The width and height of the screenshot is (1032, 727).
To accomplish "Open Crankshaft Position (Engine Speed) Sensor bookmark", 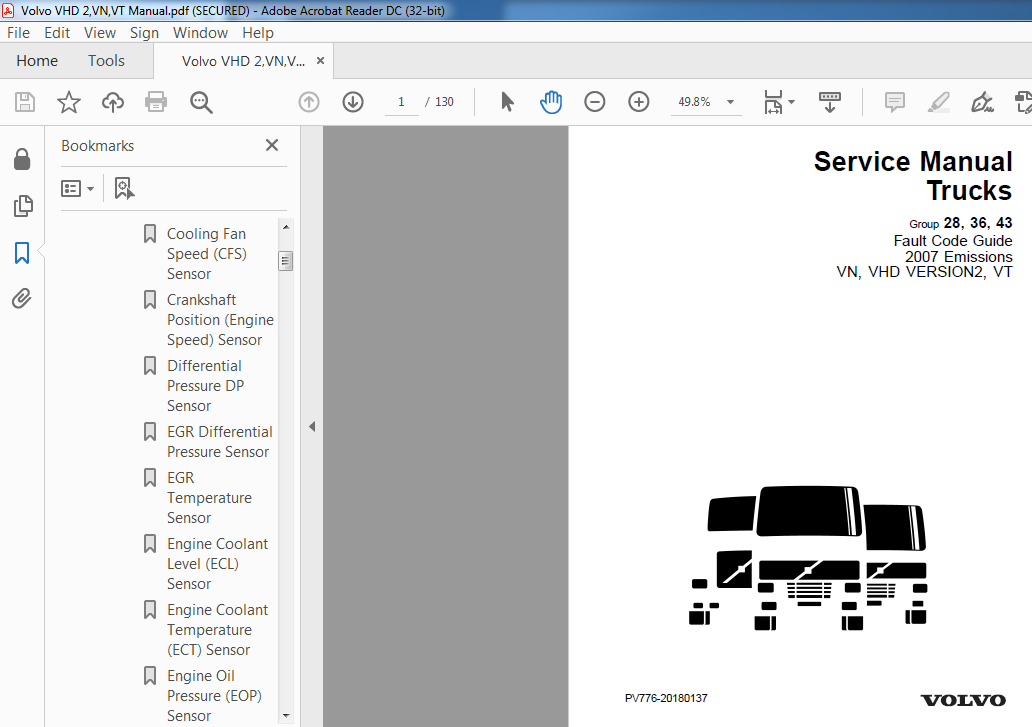I will (220, 319).
